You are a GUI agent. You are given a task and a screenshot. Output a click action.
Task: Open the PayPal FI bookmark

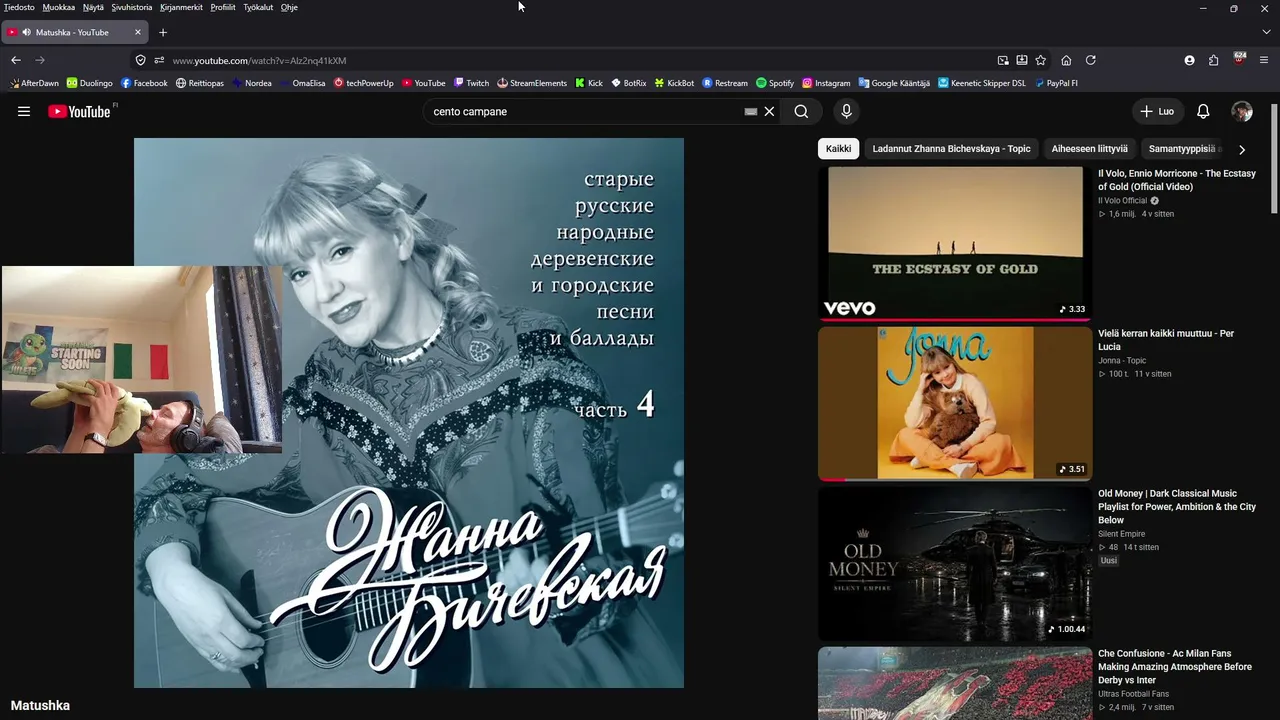click(x=1056, y=83)
